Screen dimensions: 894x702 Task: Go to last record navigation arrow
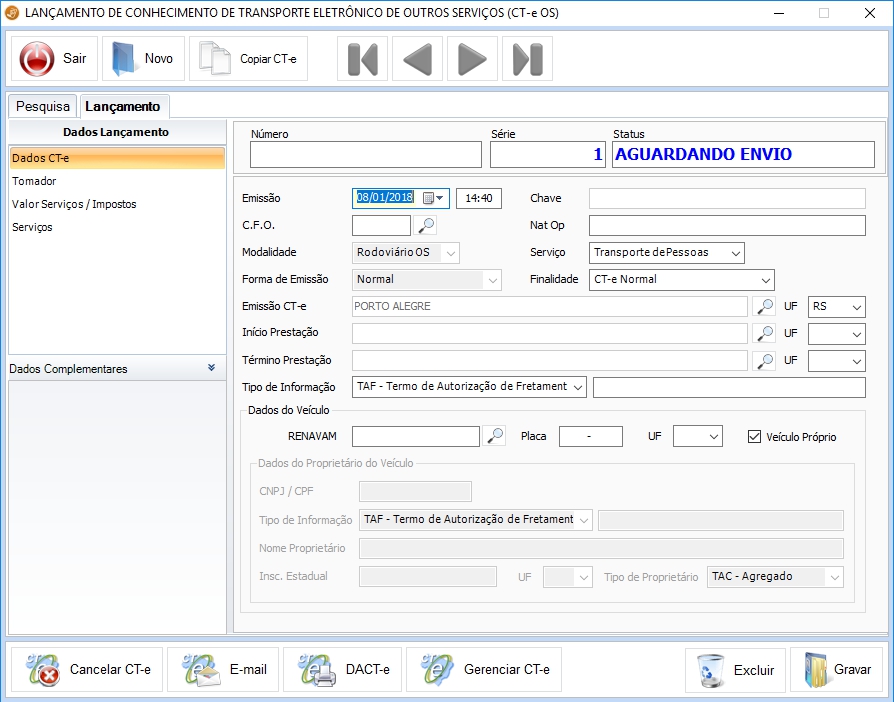(x=527, y=59)
